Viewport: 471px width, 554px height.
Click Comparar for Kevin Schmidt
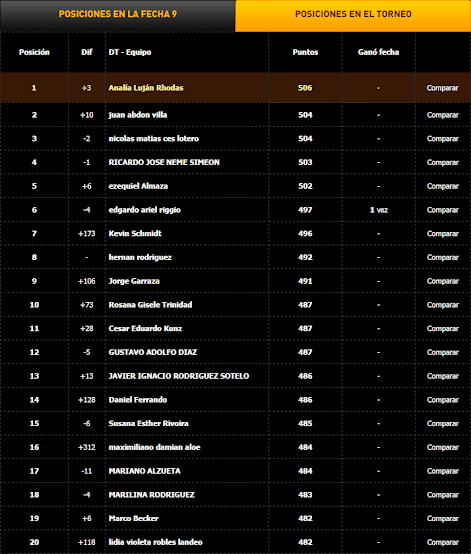442,234
